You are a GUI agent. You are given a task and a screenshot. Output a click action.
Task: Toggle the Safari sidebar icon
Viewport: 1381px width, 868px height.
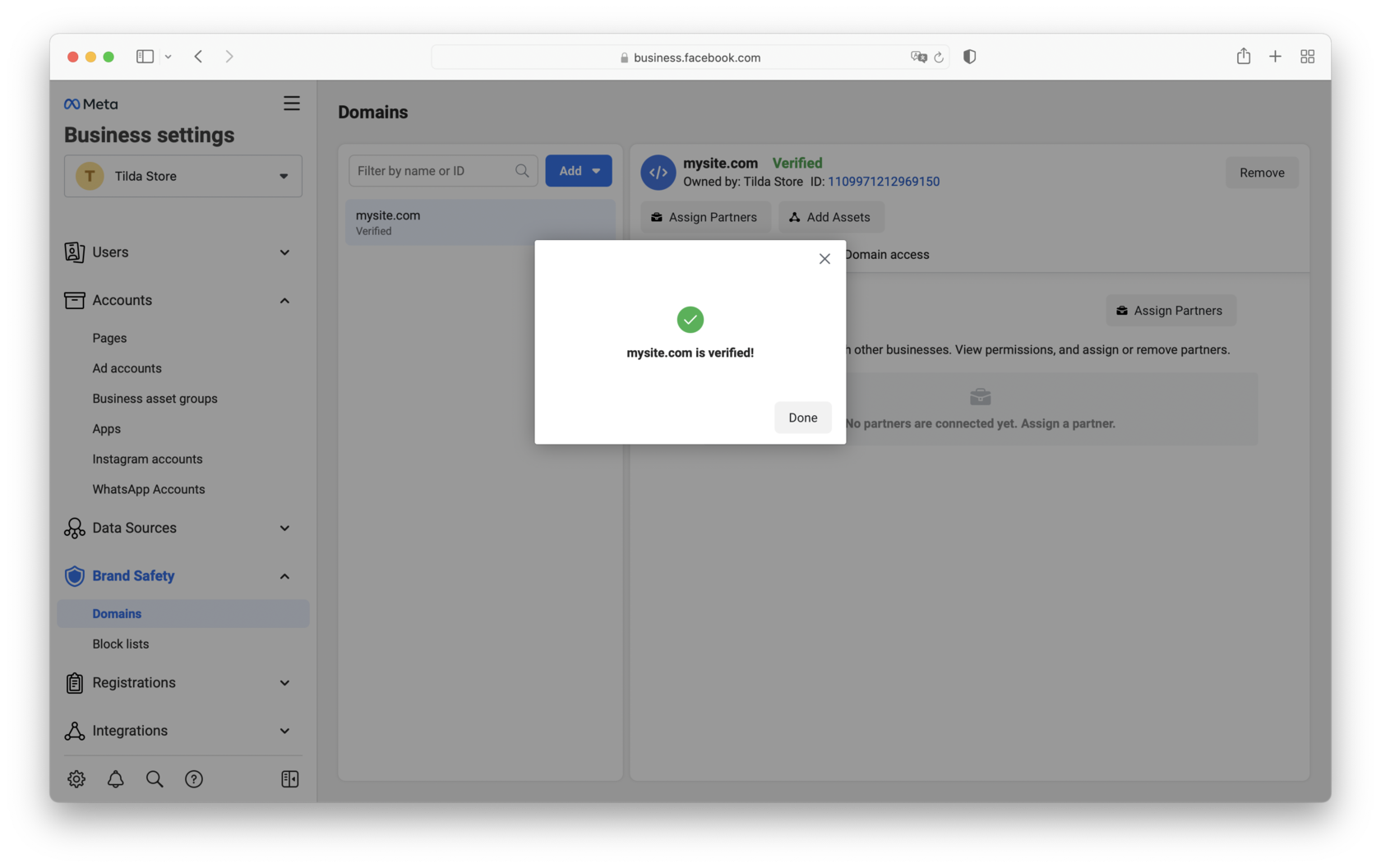tap(145, 57)
